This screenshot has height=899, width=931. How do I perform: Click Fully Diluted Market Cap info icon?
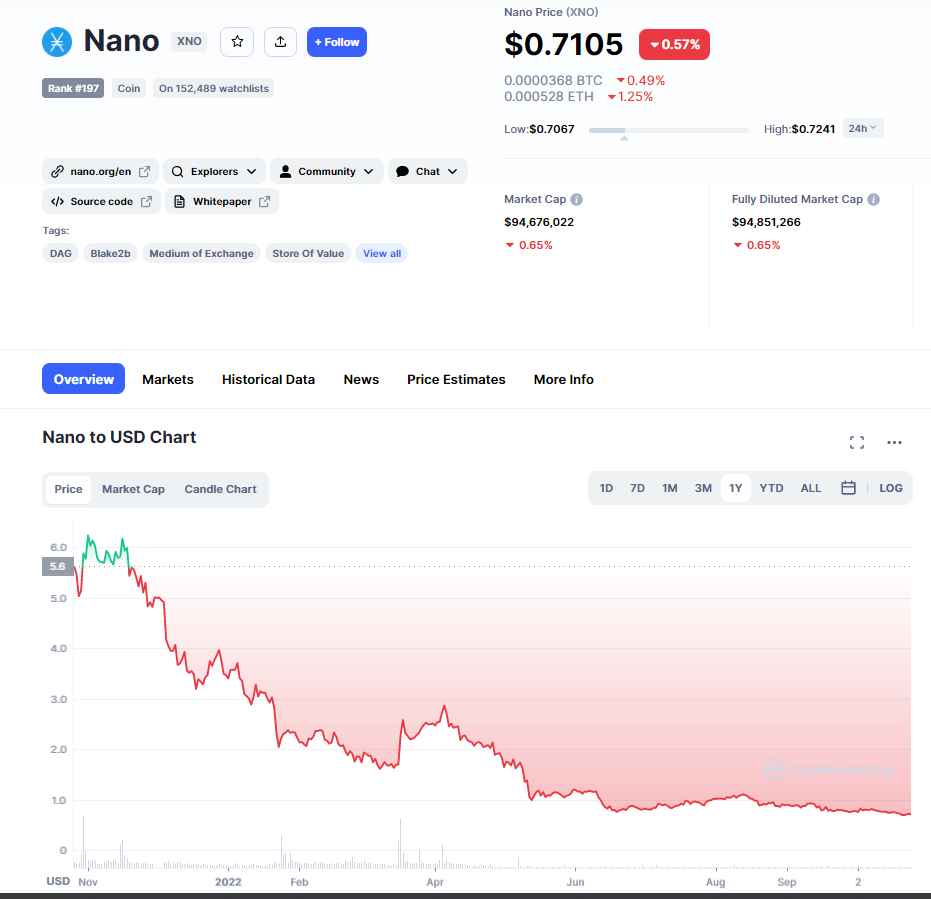point(873,200)
